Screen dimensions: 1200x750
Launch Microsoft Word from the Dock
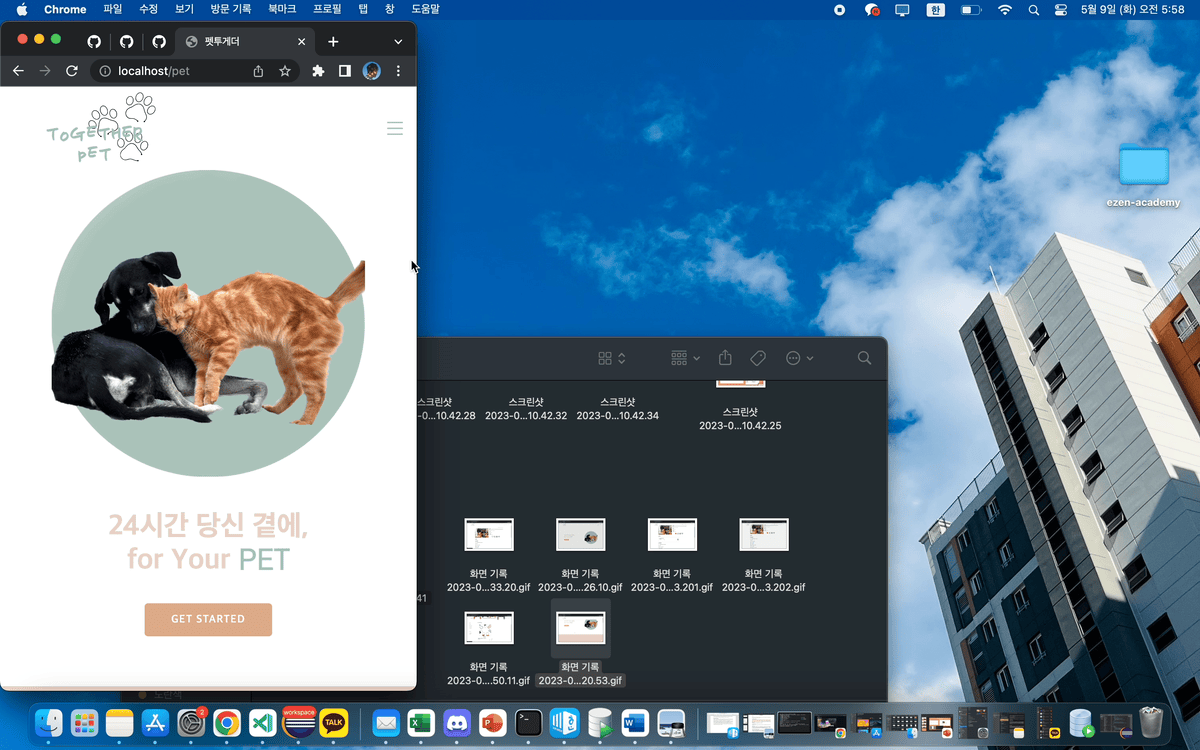635,722
